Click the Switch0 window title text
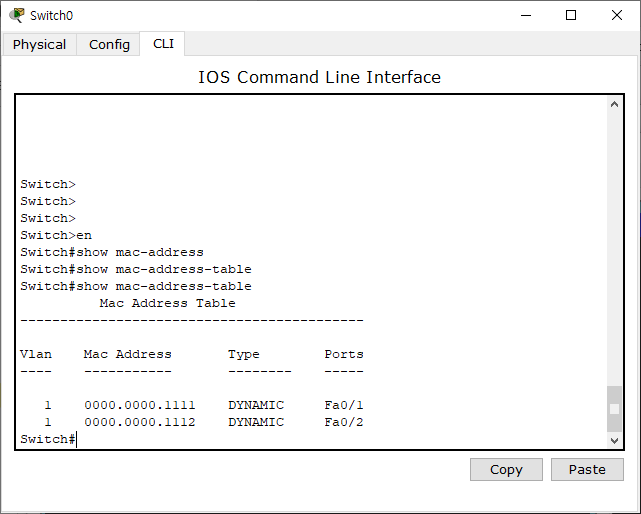The height and width of the screenshot is (514, 641). (52, 16)
